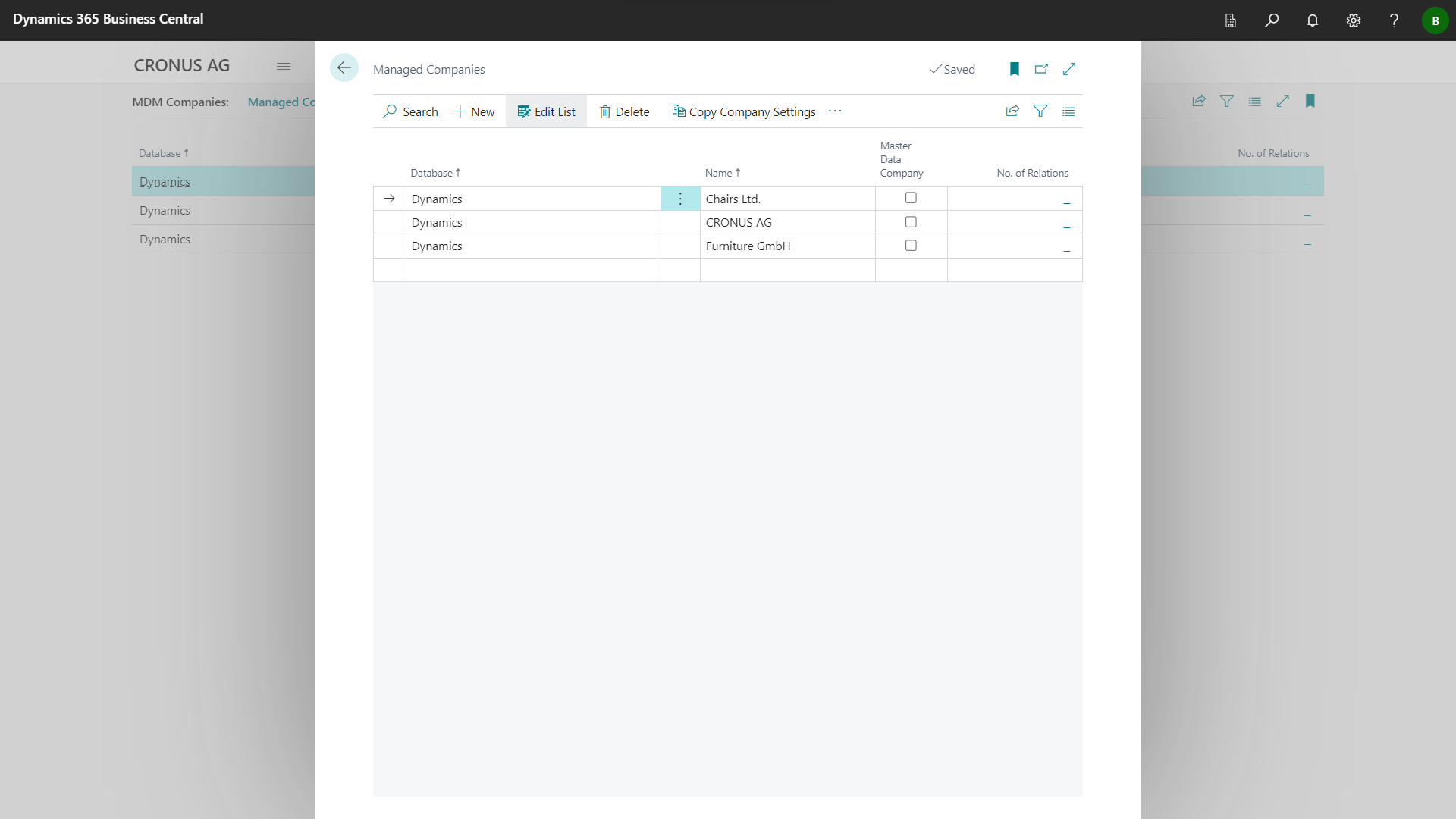Open Settings gear menu

click(1354, 20)
